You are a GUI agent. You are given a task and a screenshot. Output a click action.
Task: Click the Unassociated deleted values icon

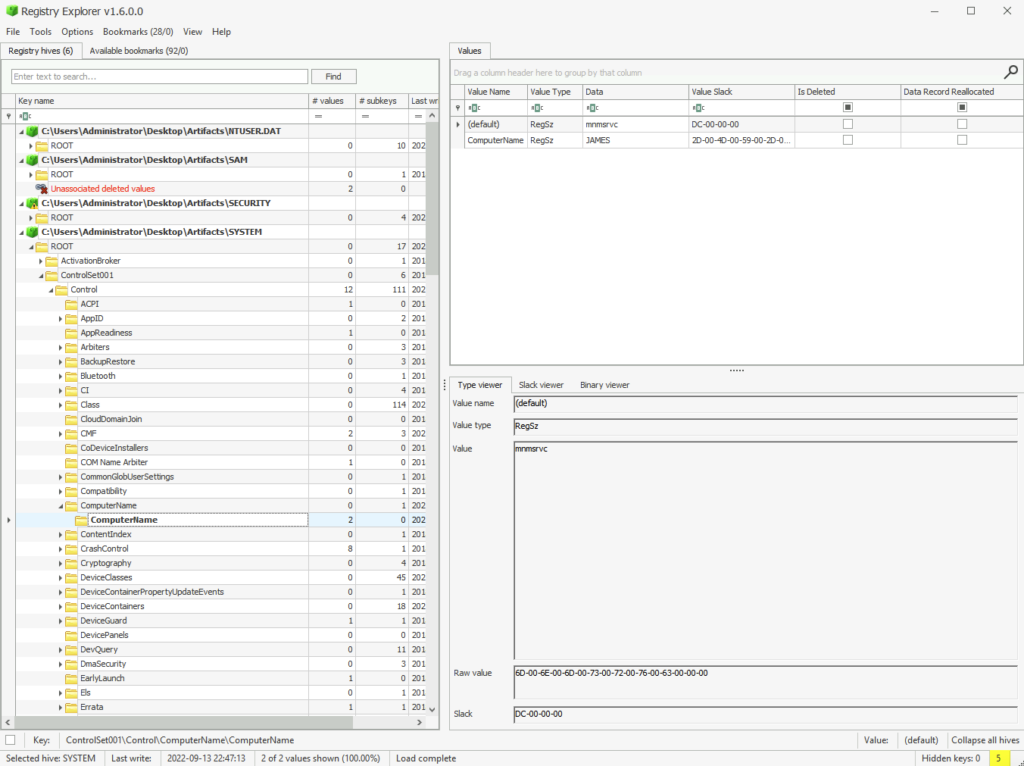coord(42,189)
